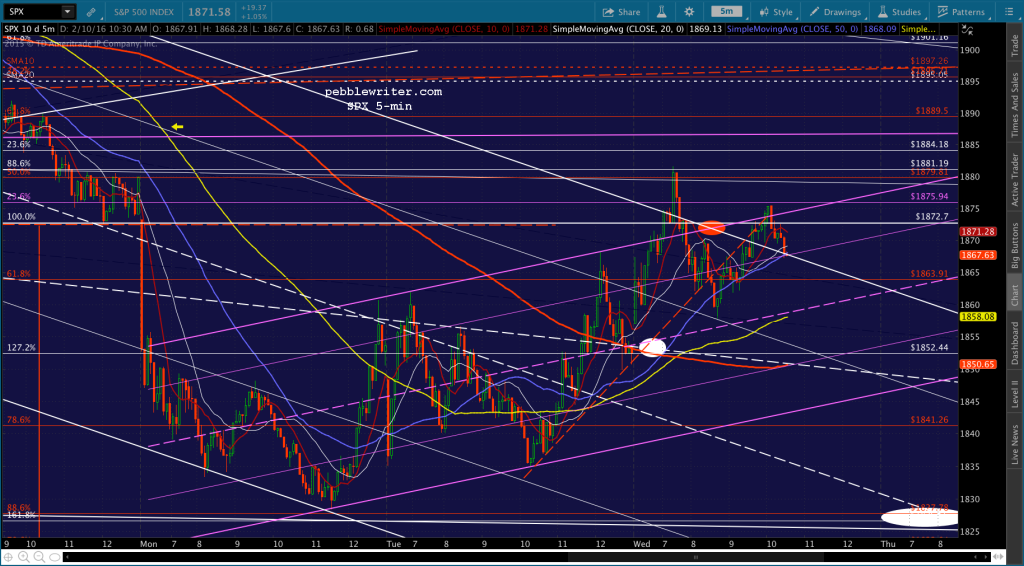Select the Chart sidebar tab
The image size is (1024, 566).
(1014, 294)
